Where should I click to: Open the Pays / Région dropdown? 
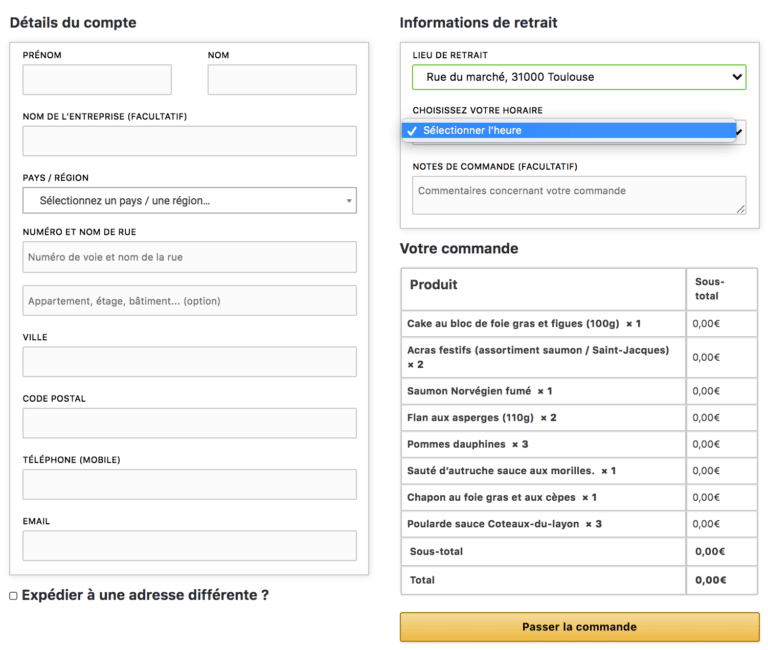(x=190, y=200)
